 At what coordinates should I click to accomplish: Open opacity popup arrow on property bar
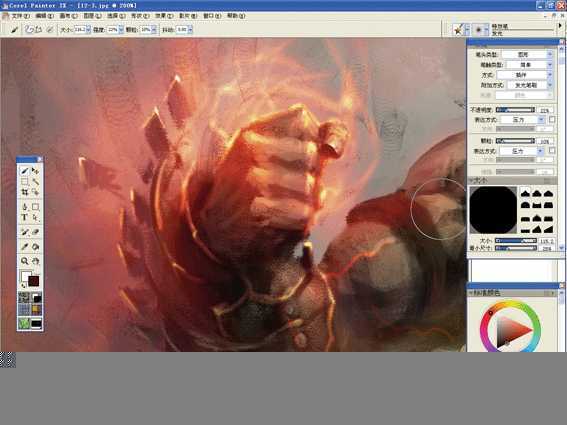pyautogui.click(x=121, y=30)
